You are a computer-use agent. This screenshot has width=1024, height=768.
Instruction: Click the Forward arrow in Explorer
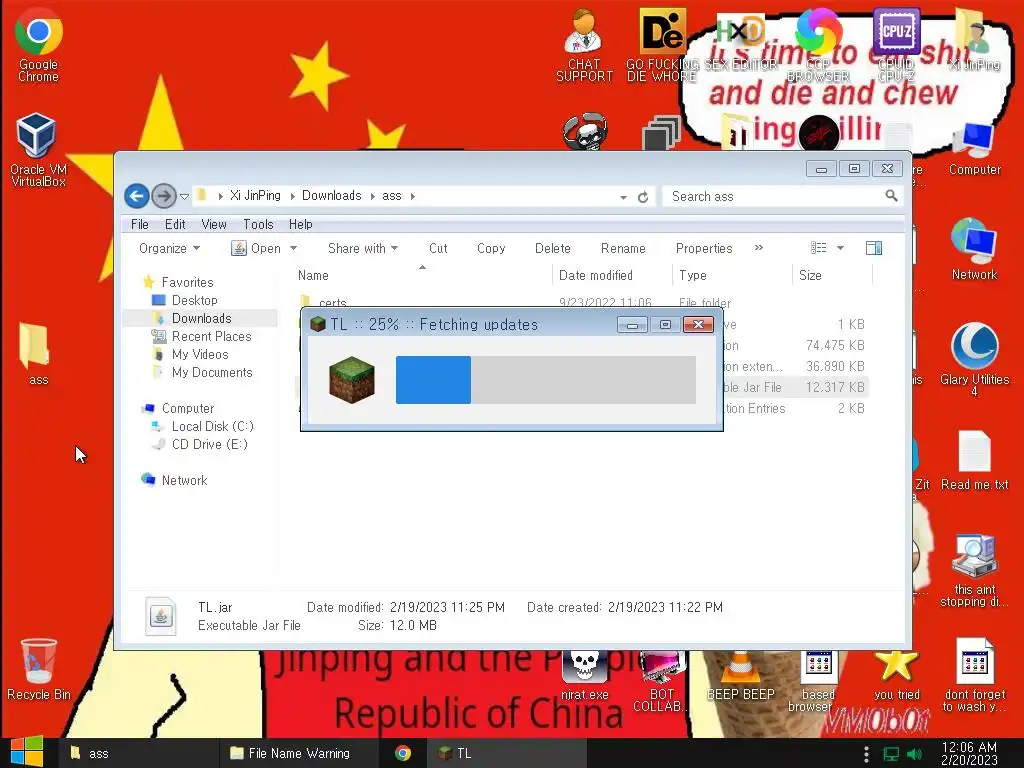163,195
